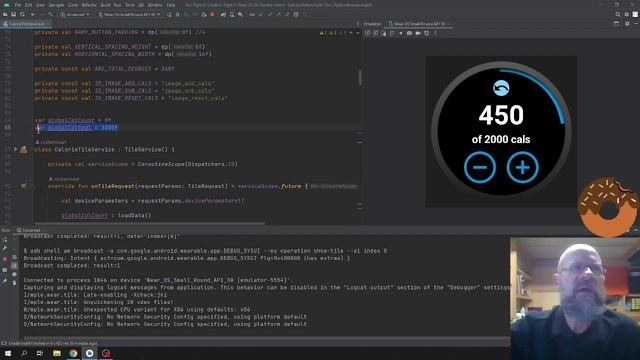Click the Search Everywhere magnifier icon
The height and width of the screenshot is (360, 640).
coord(618,14)
